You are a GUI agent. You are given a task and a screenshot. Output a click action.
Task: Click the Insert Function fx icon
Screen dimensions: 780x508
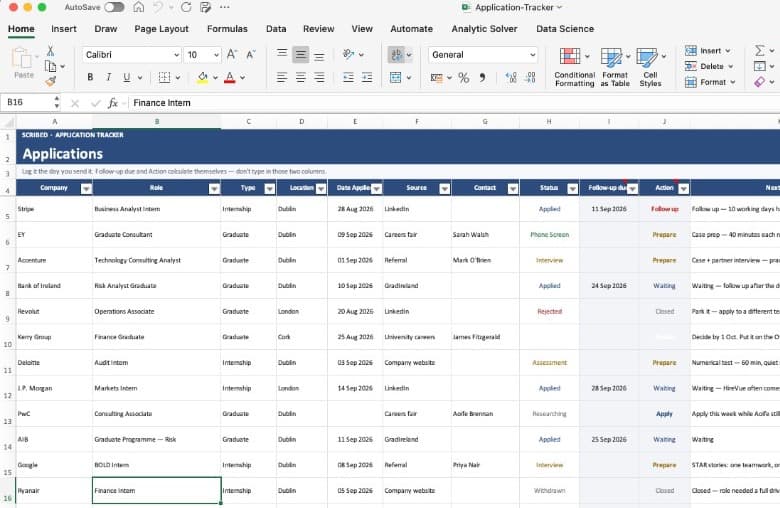coord(113,103)
